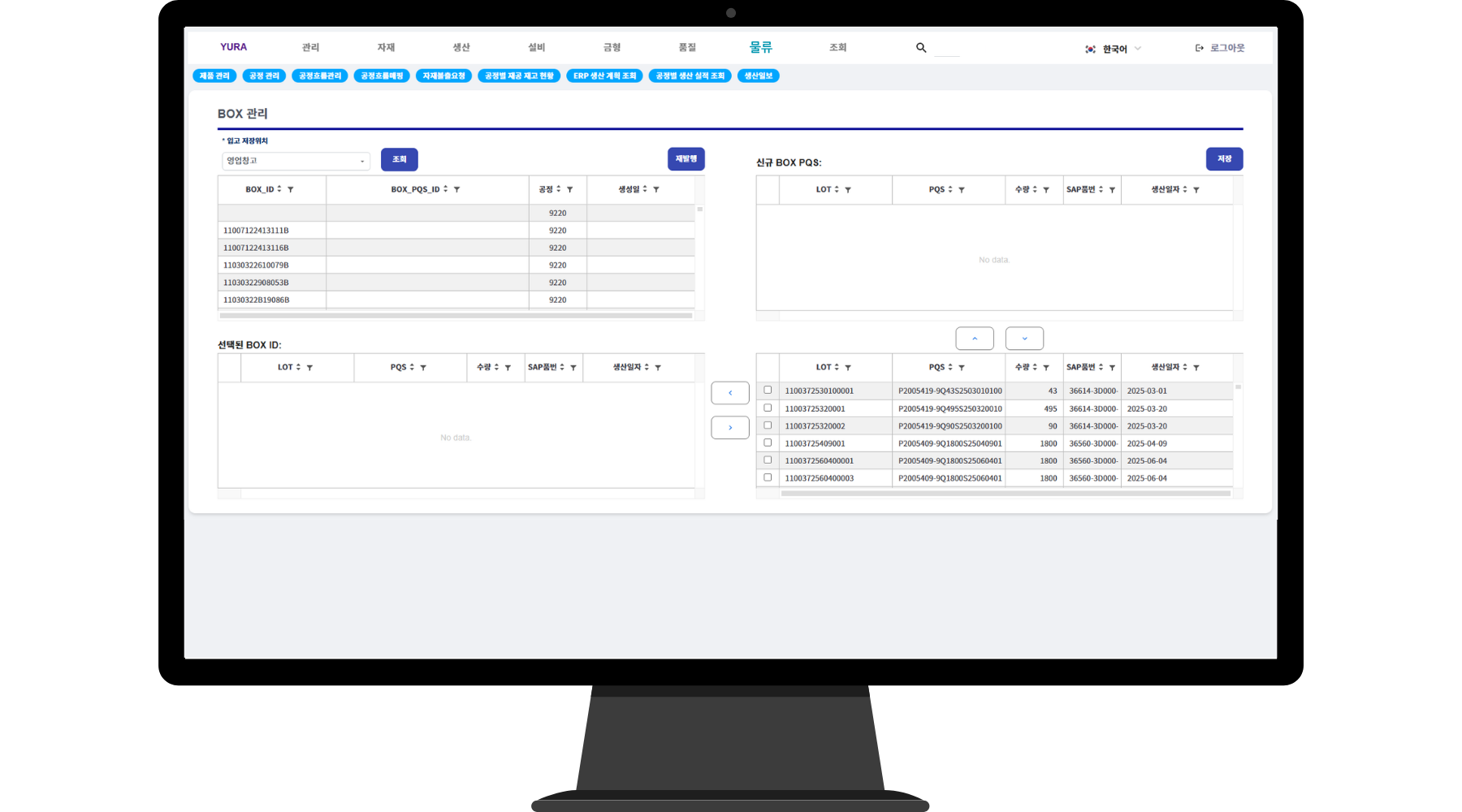Viewport: 1462px width, 812px height.
Task: Click the search input field in header
Action: [947, 49]
